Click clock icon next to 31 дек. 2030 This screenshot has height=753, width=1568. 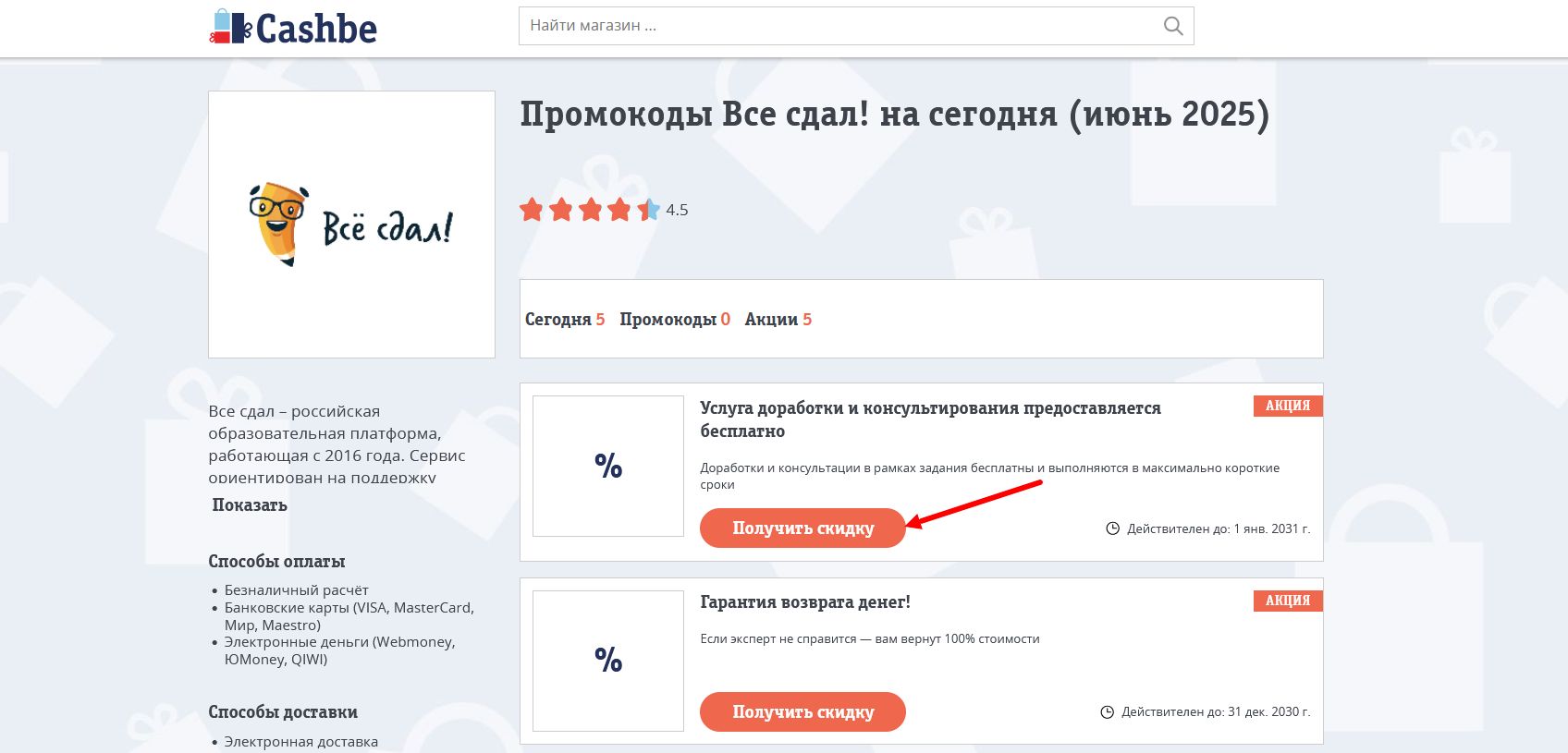[1108, 711]
